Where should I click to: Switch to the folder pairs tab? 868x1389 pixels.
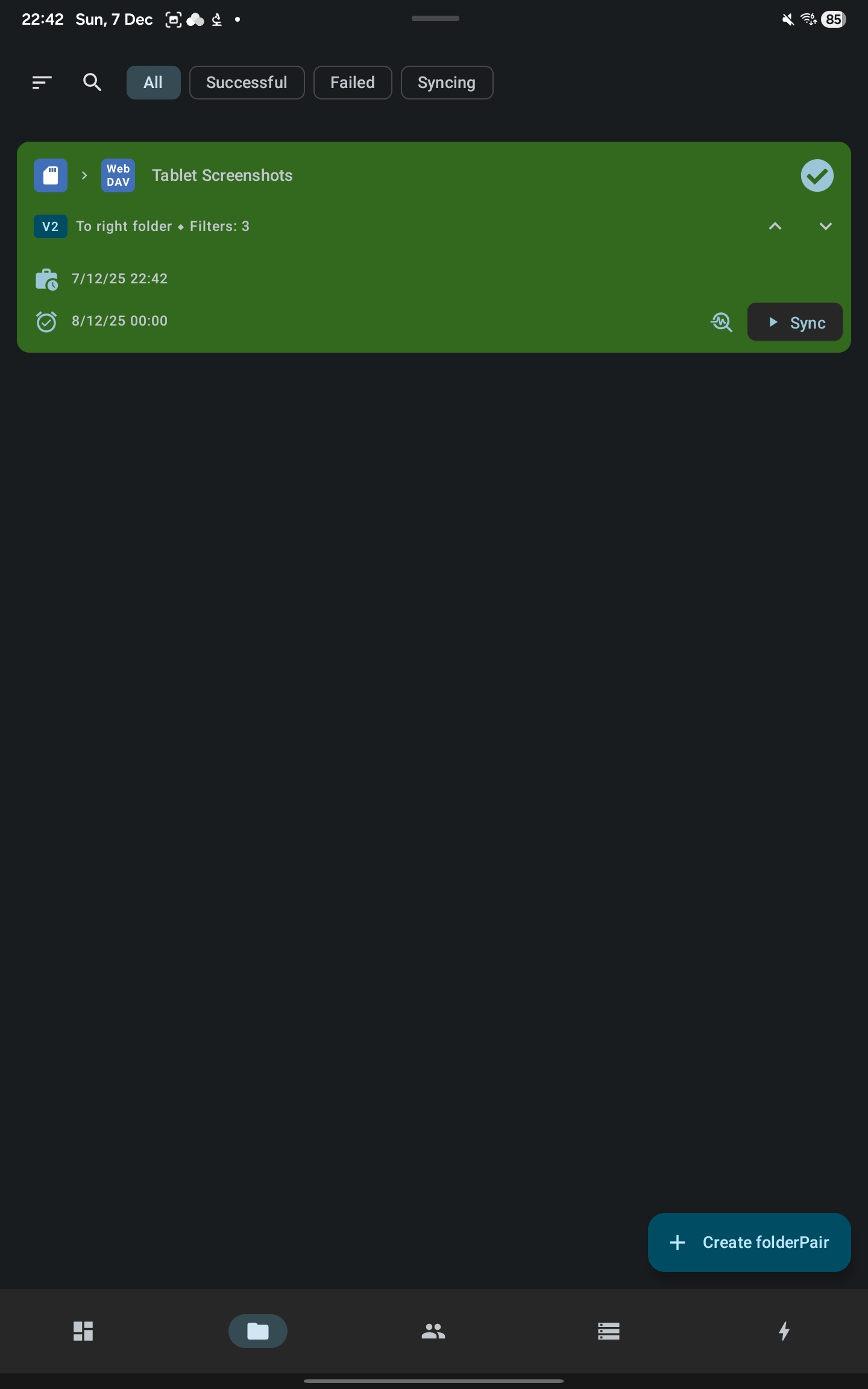(258, 1331)
